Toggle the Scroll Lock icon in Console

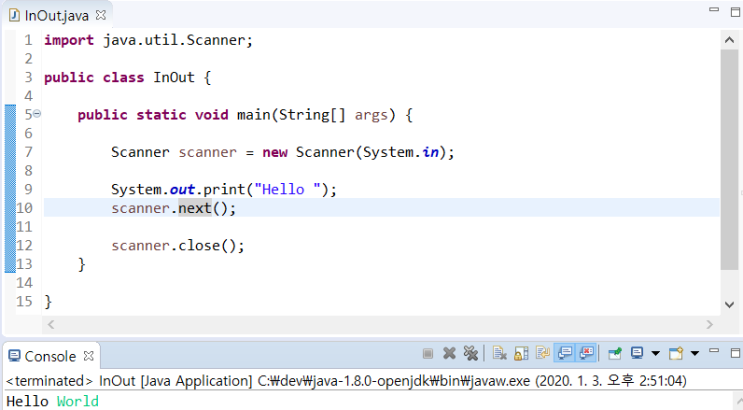coord(521,354)
